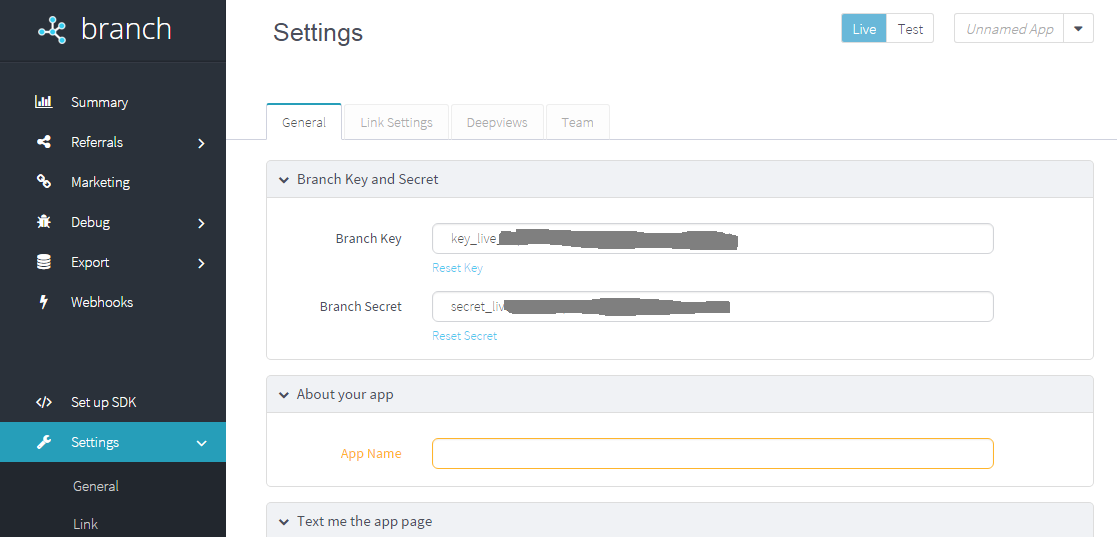Viewport: 1117px width, 537px height.
Task: Click the Settings wrench icon
Action: 43,442
